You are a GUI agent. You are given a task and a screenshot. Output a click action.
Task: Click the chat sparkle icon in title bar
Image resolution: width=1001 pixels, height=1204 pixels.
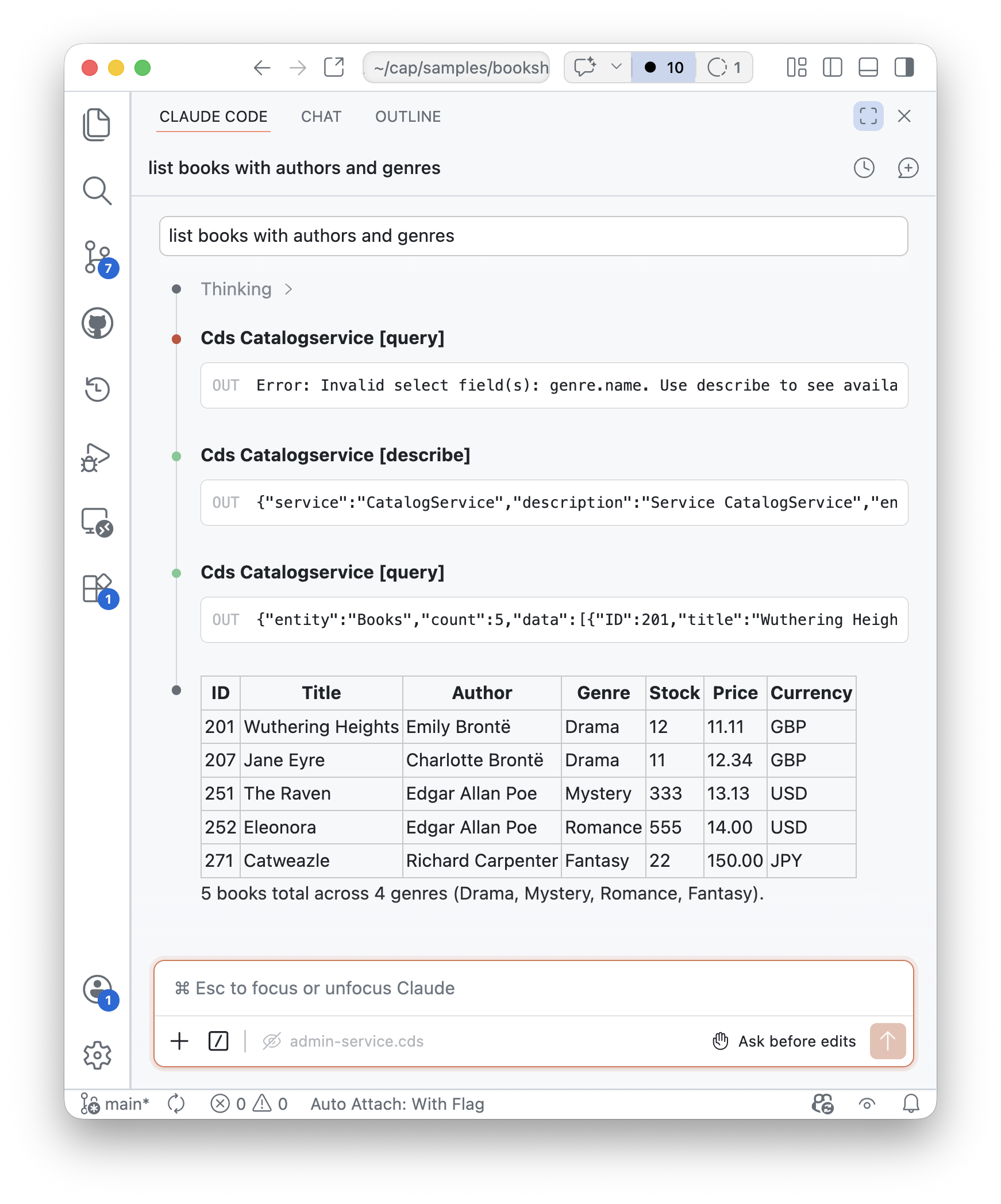click(x=586, y=67)
